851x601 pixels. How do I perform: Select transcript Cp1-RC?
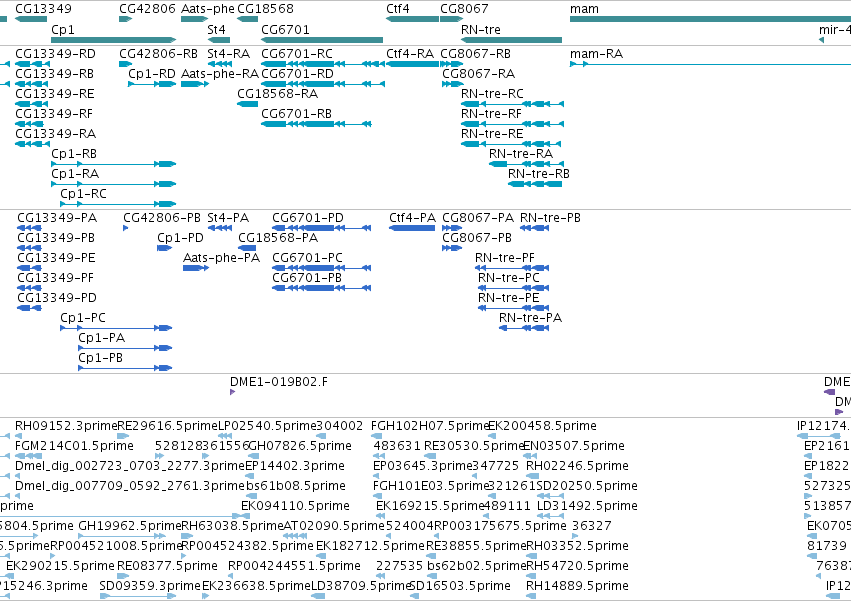pos(84,194)
